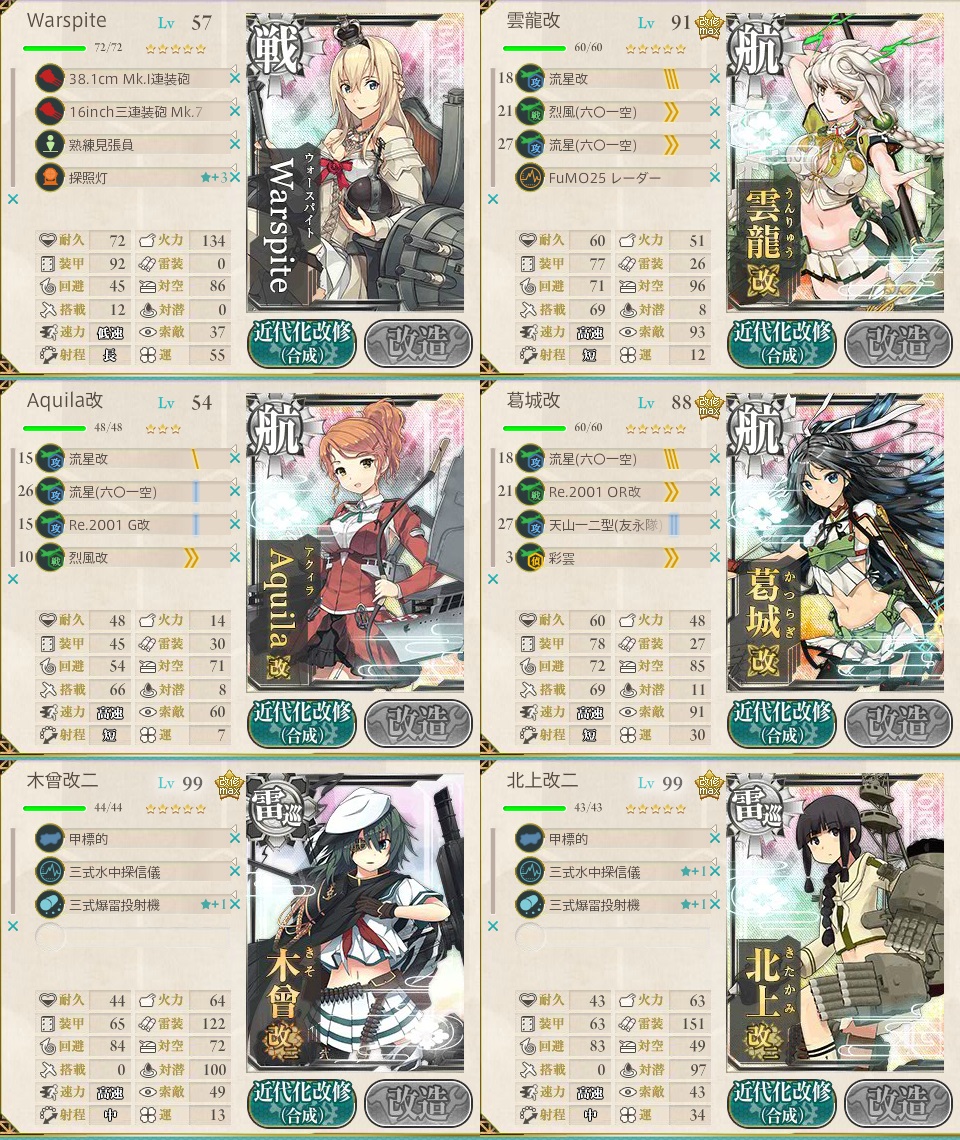Click the orange 探照灯 searchlight icon

pos(50,177)
